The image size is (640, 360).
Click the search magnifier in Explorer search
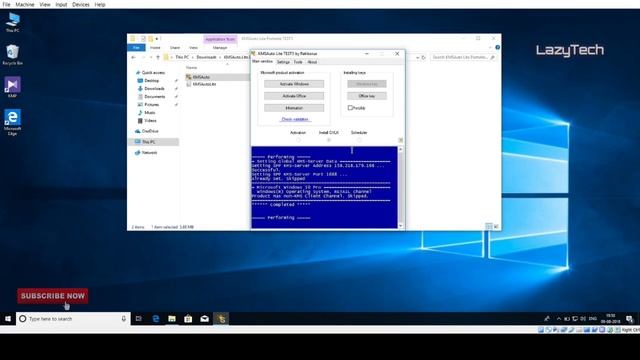[493, 58]
